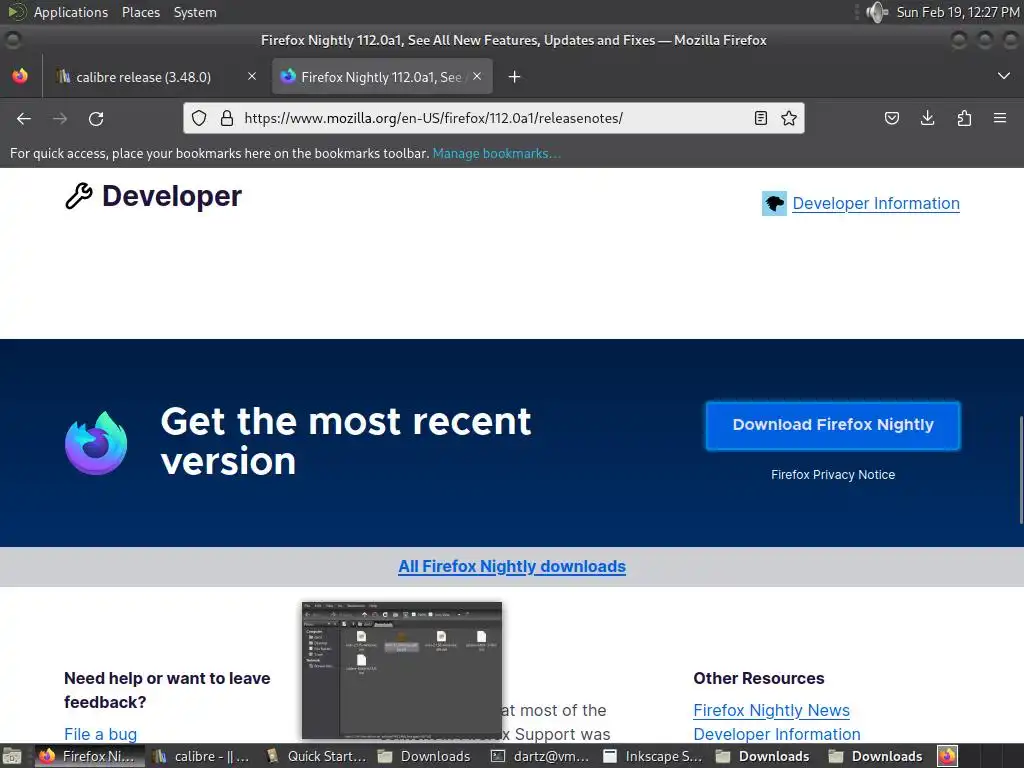Expand the list all tabs chevron
Screen dimensions: 1024x768
(x=1004, y=76)
